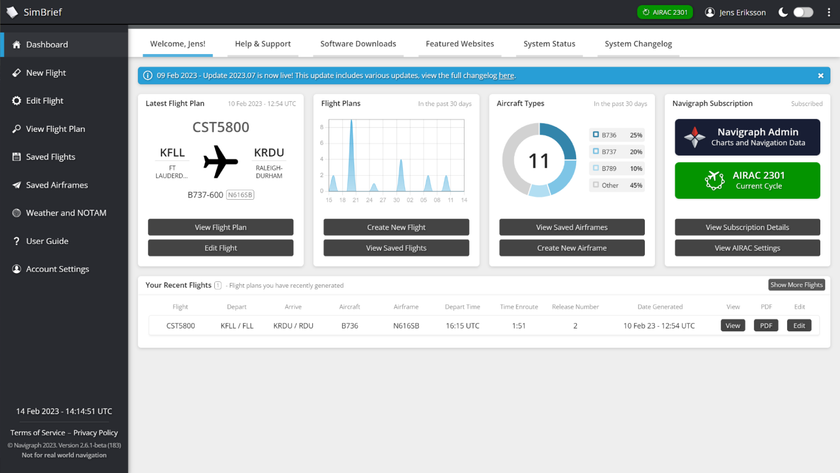This screenshot has width=840, height=473.
Task: Click Edit Flight button in Latest Flight Plan card
Action: point(221,248)
